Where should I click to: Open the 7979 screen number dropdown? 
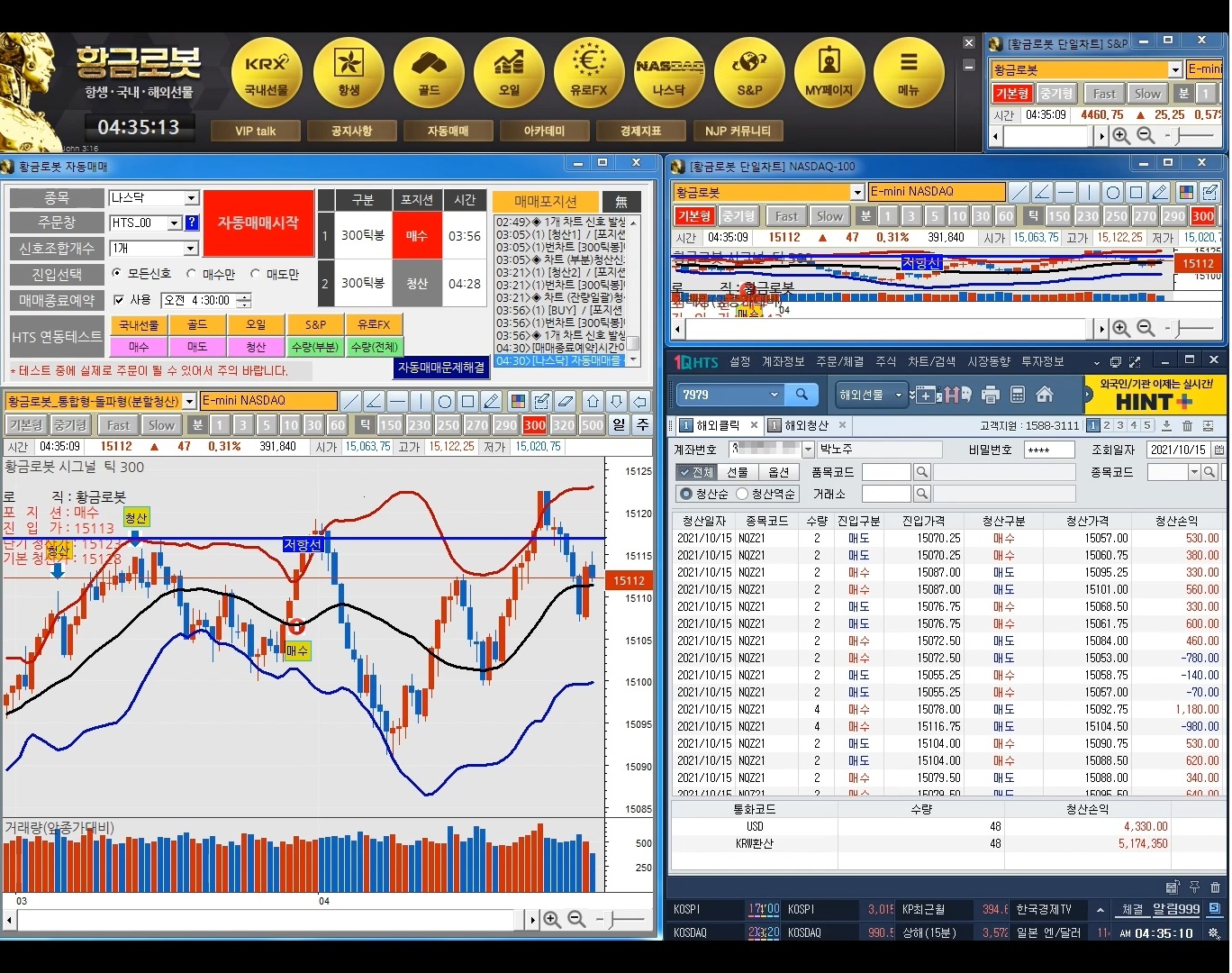pos(774,395)
